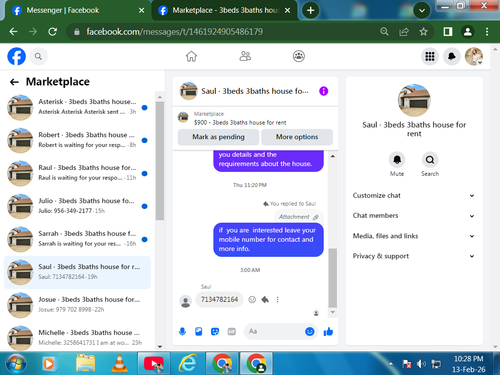Open Chrome three-dot menu

pyautogui.click(x=487, y=32)
